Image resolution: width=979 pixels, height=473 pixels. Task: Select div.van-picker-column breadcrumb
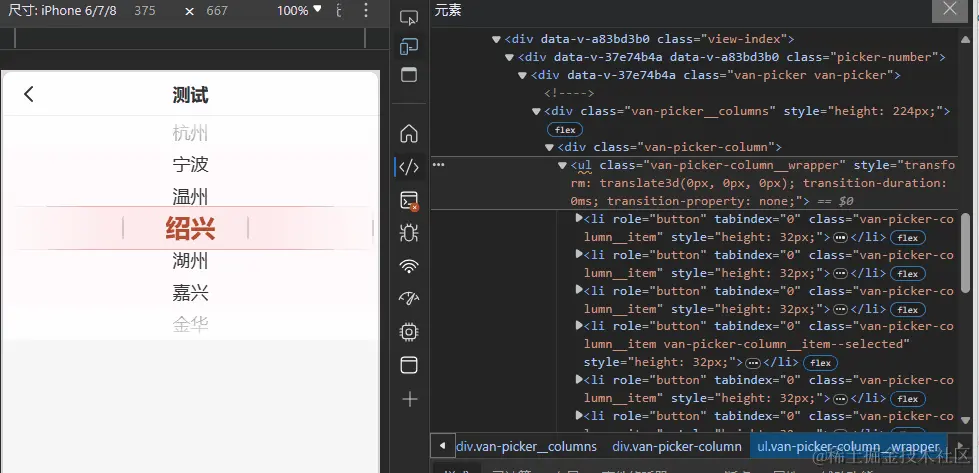(677, 447)
